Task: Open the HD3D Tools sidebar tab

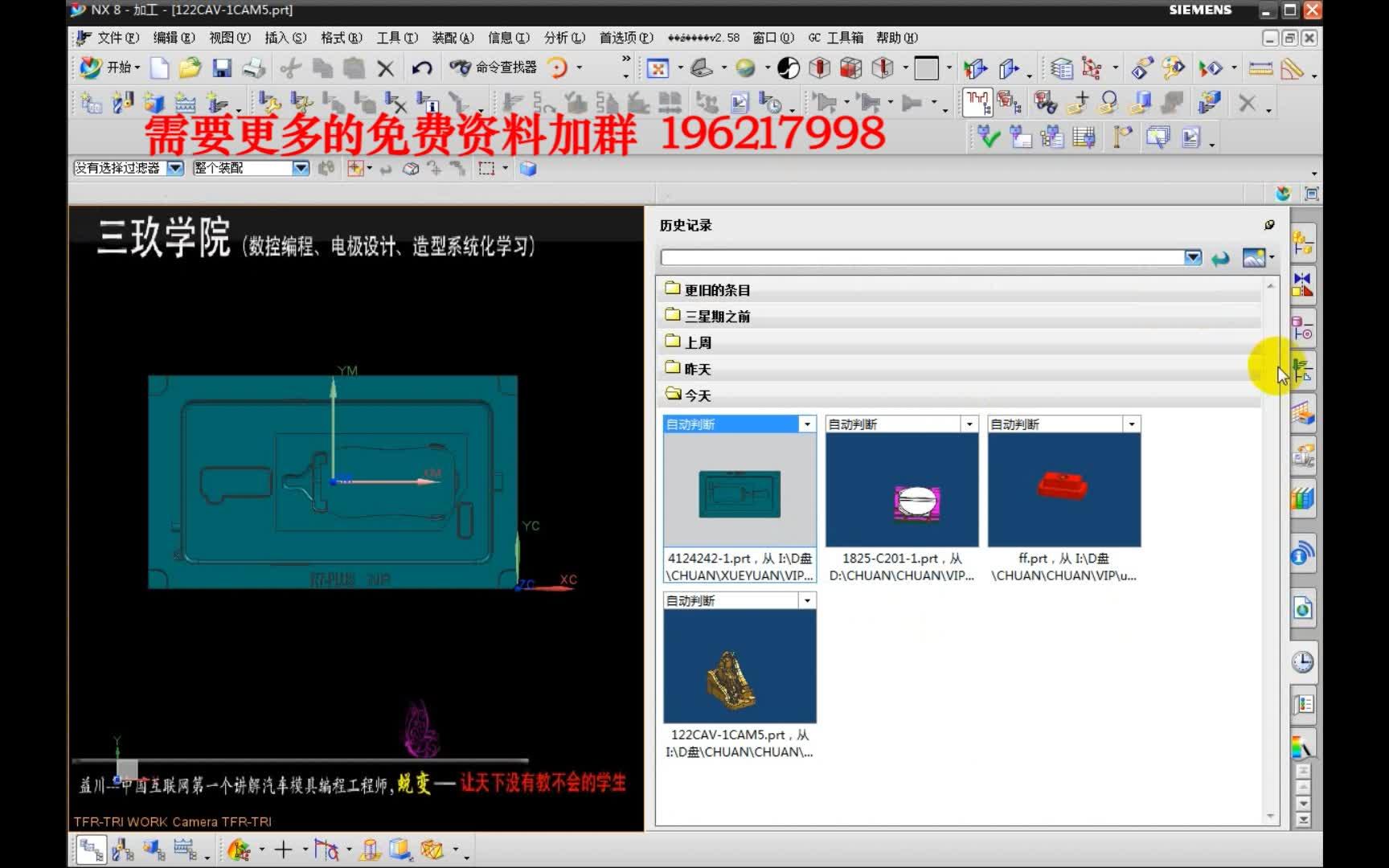Action: tap(1302, 554)
